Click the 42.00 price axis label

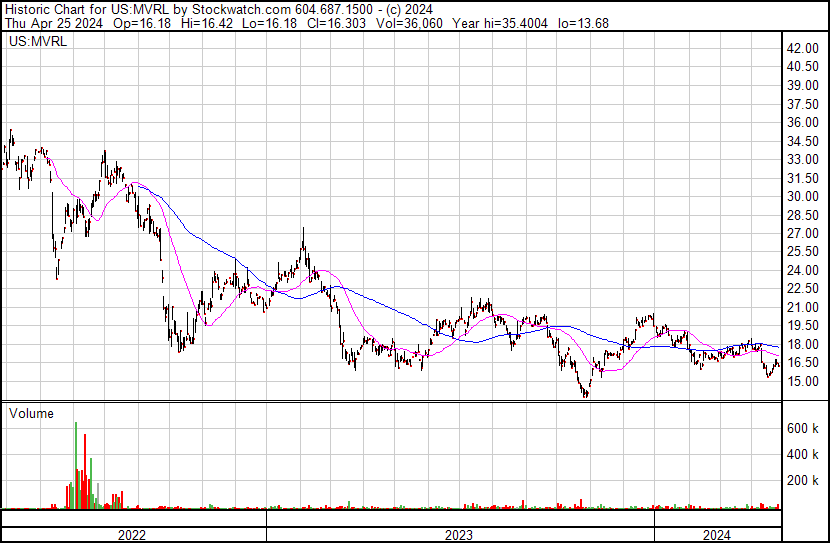point(803,48)
